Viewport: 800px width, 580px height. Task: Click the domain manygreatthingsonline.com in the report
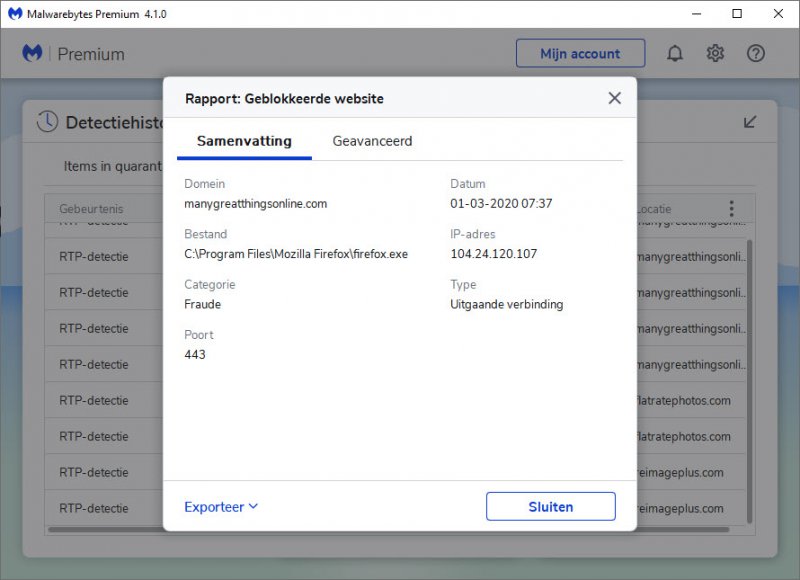pos(256,204)
